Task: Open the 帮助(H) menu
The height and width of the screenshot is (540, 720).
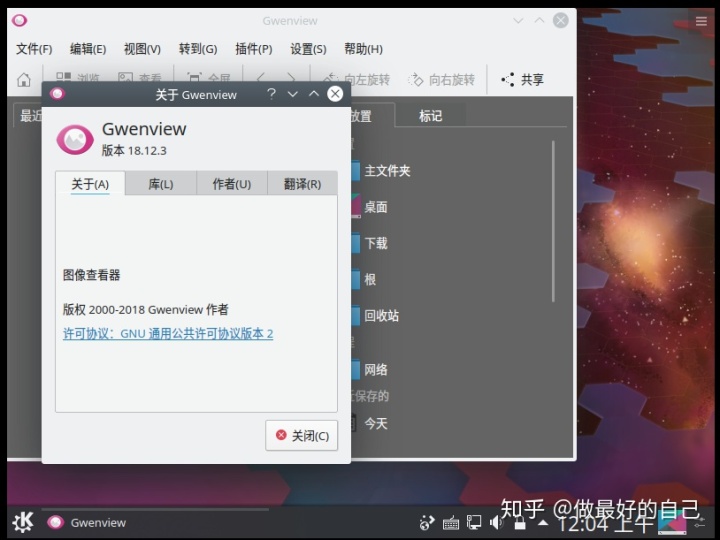Action: pyautogui.click(x=363, y=49)
